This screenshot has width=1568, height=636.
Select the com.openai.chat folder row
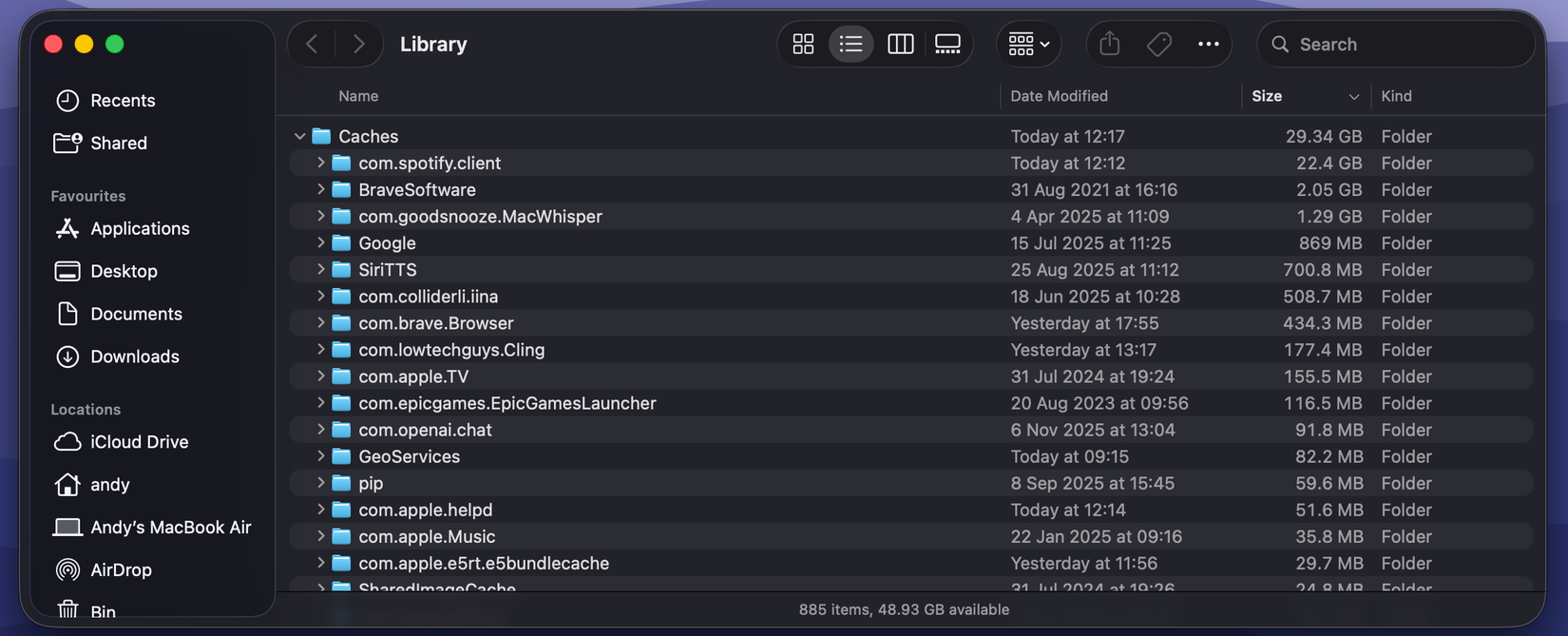coord(425,430)
